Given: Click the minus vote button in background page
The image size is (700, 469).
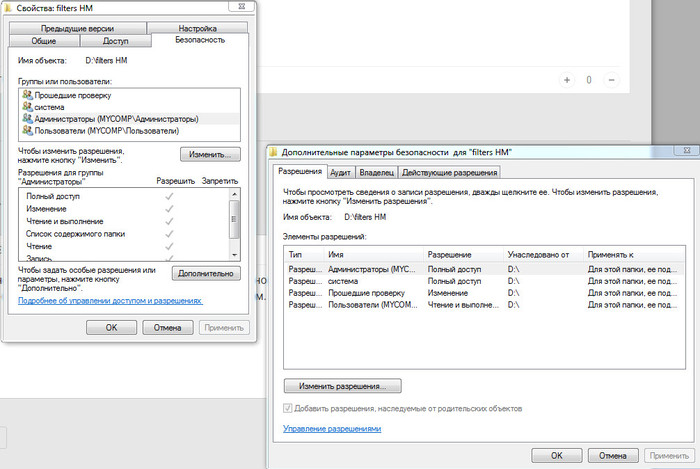Looking at the screenshot, I should (611, 80).
